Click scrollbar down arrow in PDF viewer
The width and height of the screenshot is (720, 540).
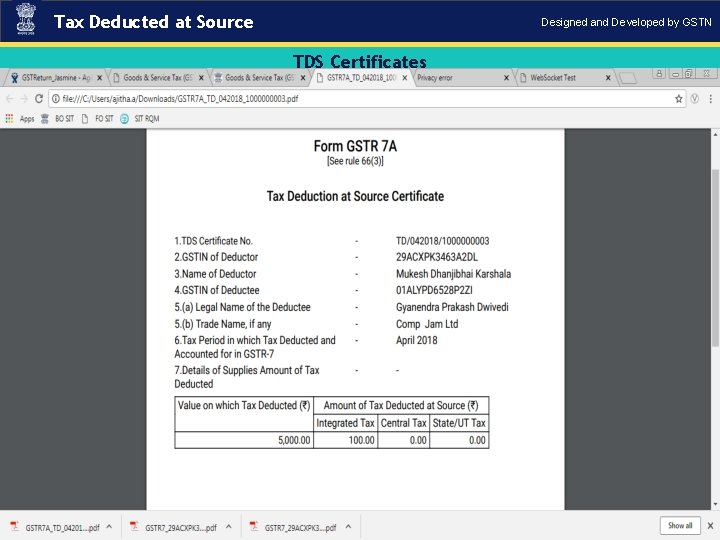(715, 505)
